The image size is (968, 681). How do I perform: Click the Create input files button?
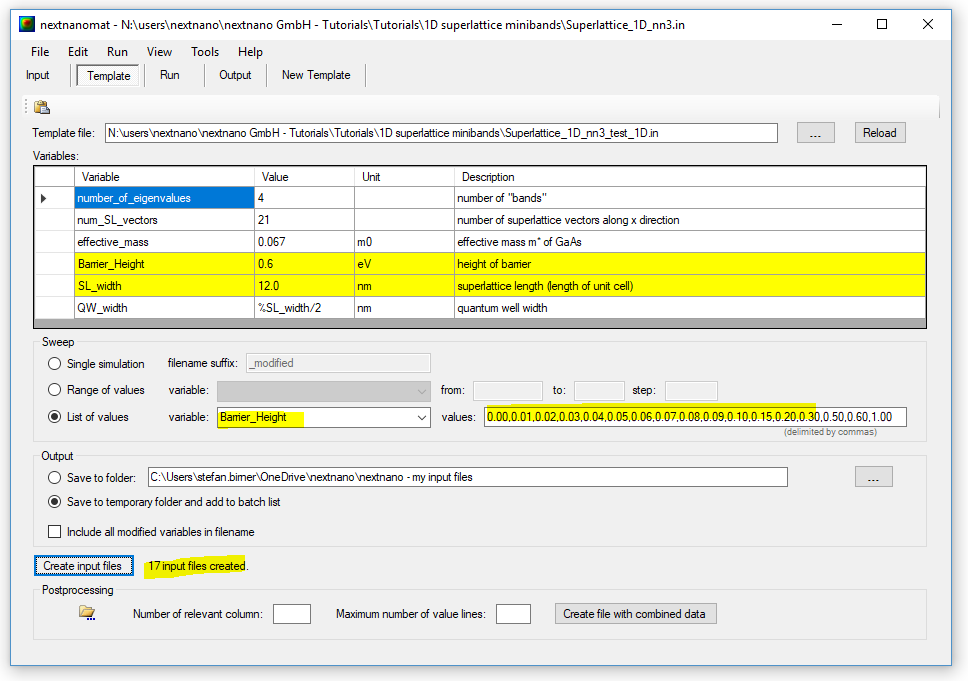coord(83,566)
